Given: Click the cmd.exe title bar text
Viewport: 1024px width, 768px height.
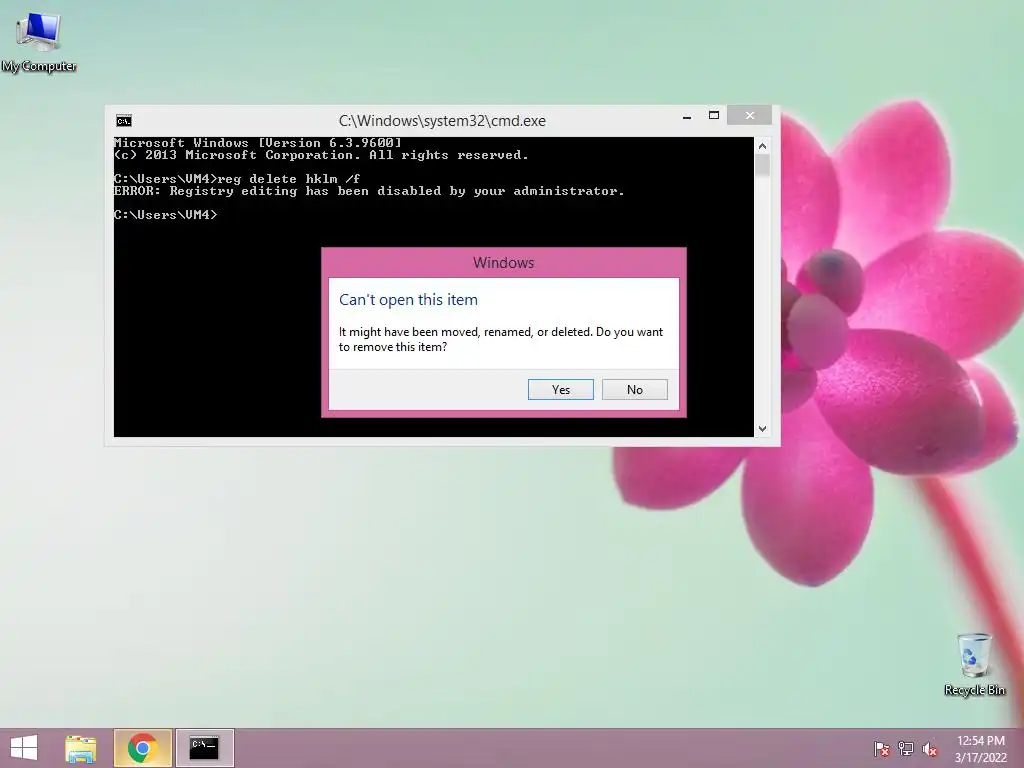Looking at the screenshot, I should click(442, 121).
